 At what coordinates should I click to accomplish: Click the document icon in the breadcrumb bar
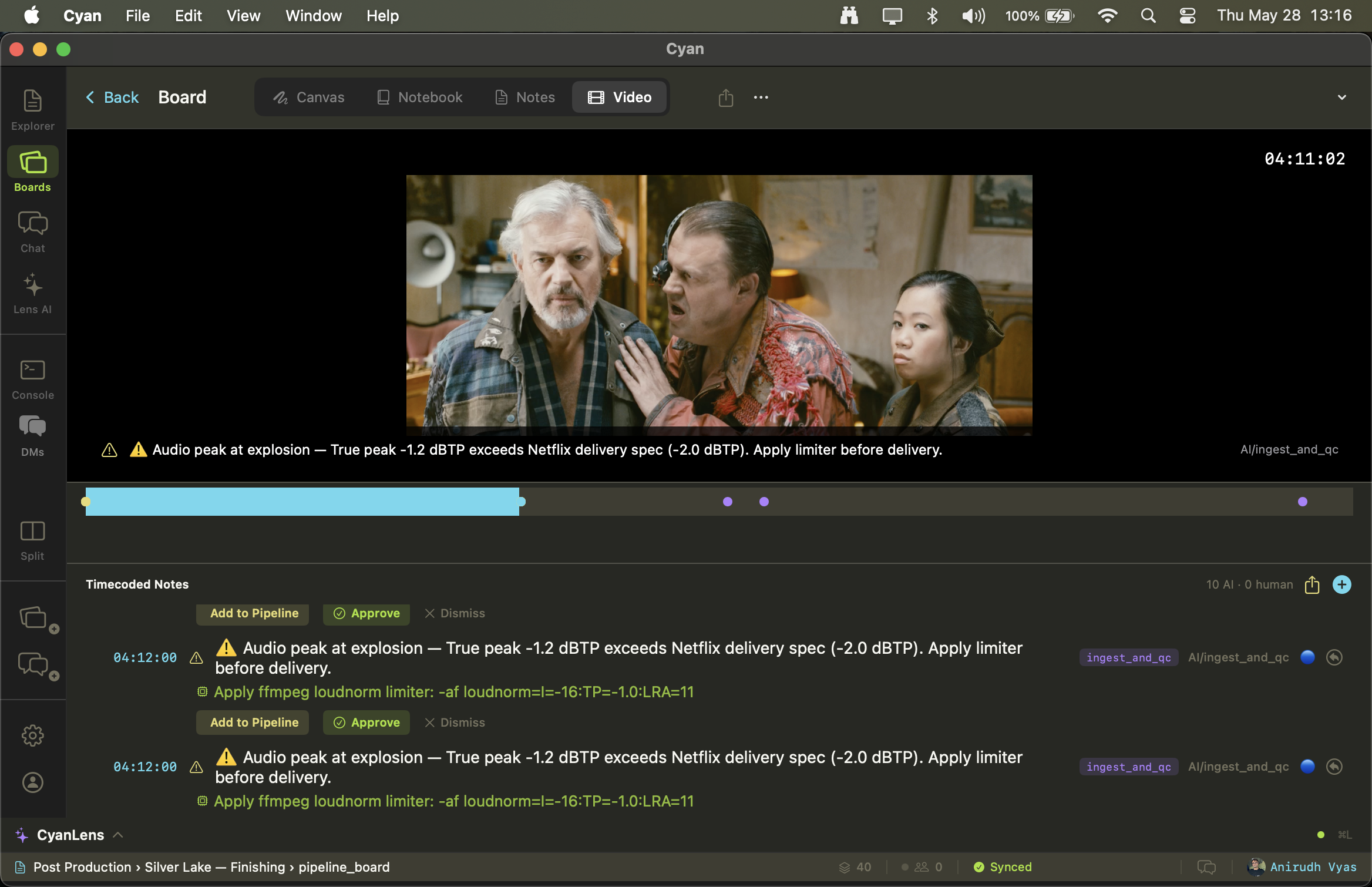20,867
